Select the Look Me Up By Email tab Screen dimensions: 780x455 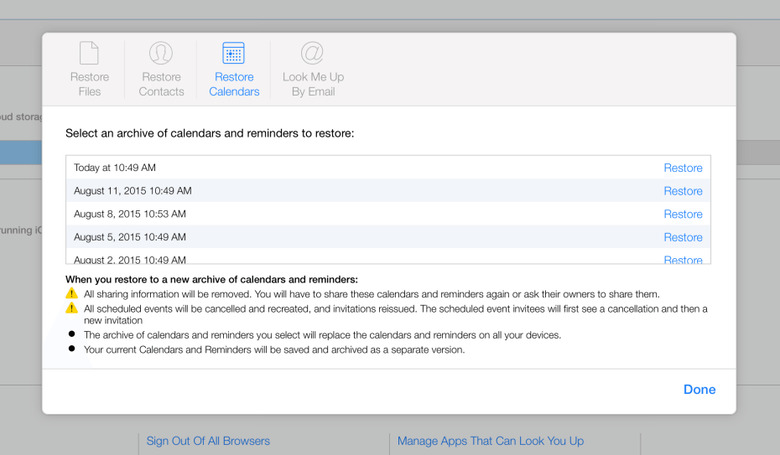tap(312, 84)
